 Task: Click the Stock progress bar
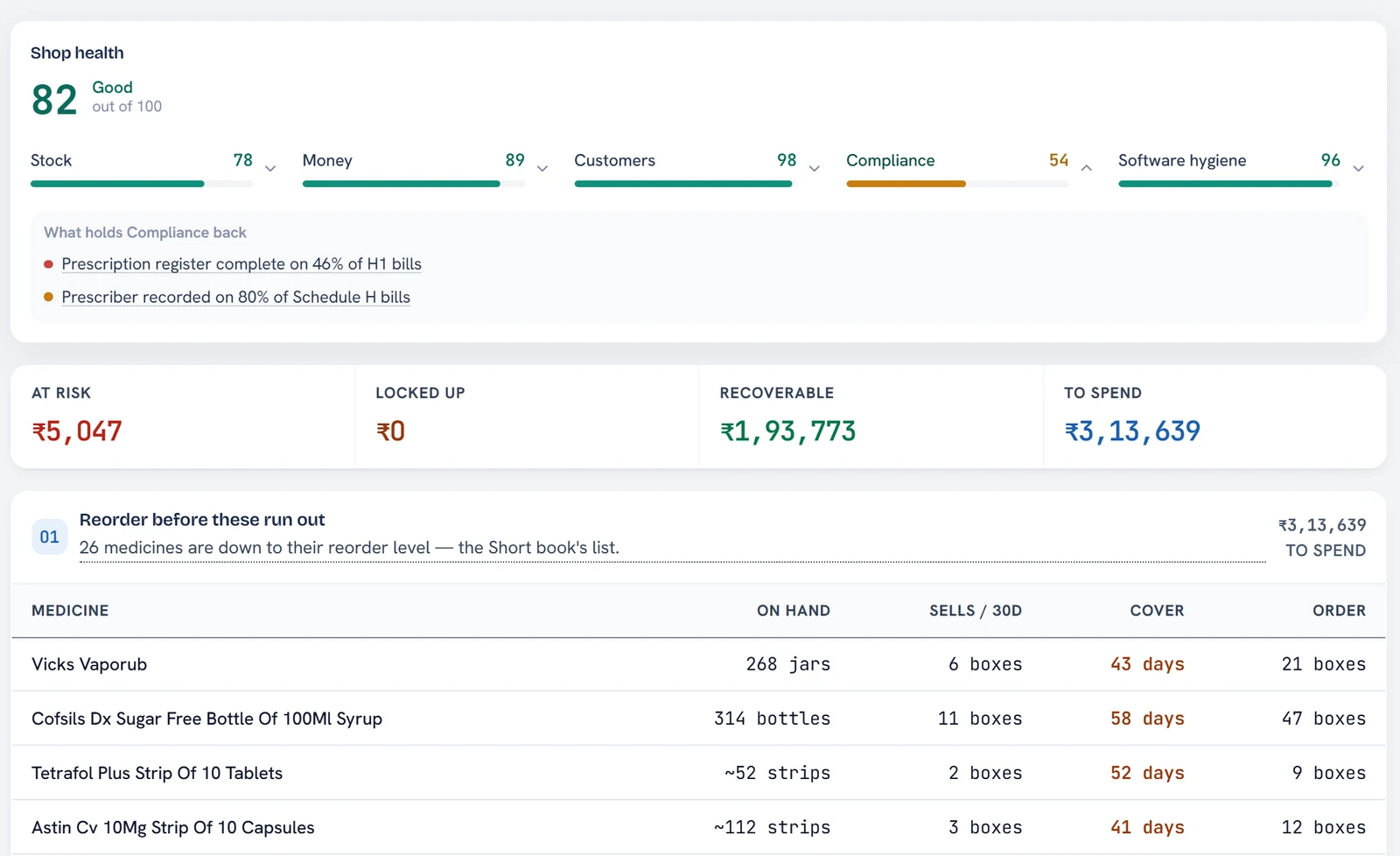pyautogui.click(x=142, y=184)
